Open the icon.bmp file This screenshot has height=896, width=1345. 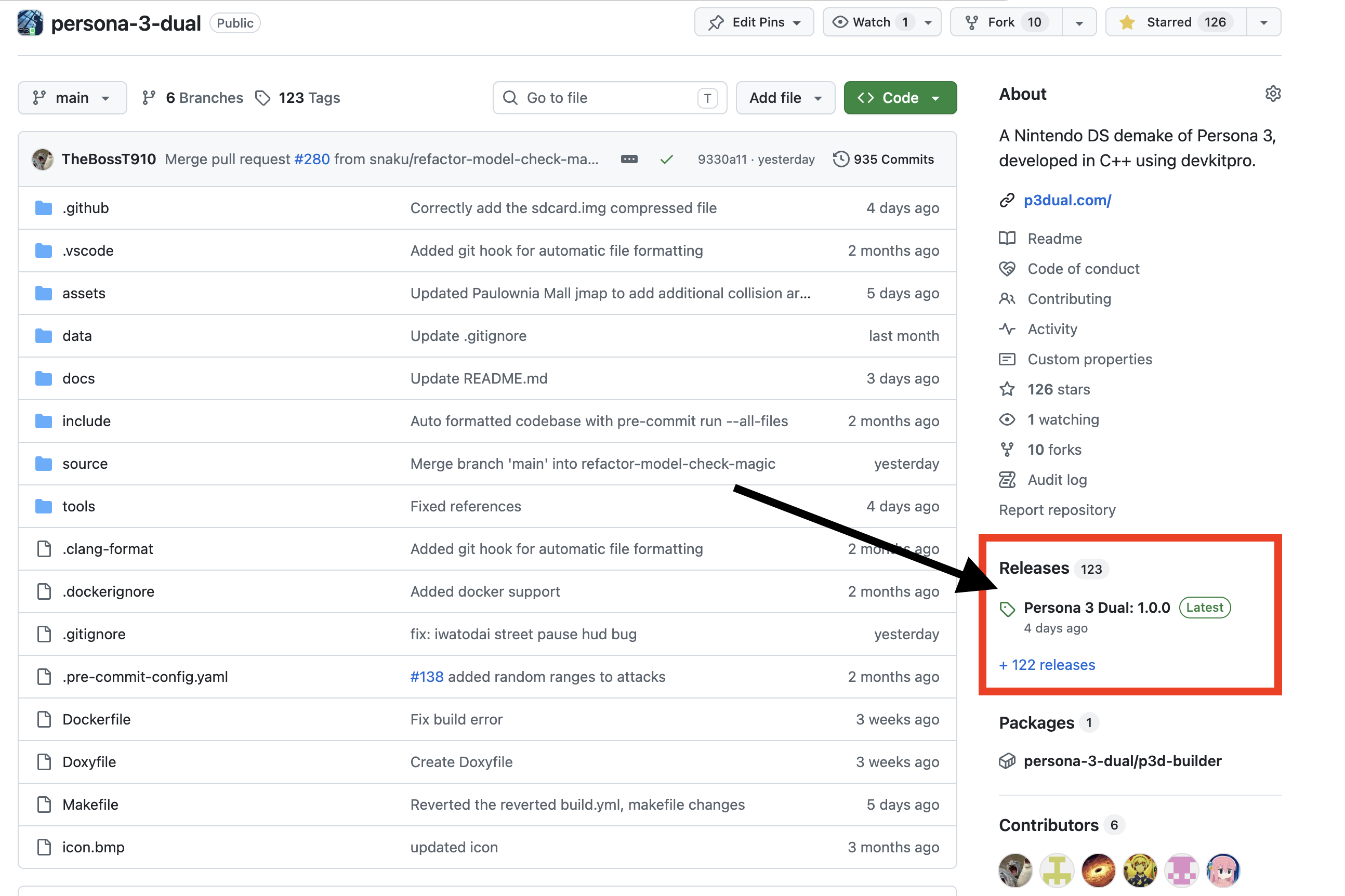pos(93,847)
